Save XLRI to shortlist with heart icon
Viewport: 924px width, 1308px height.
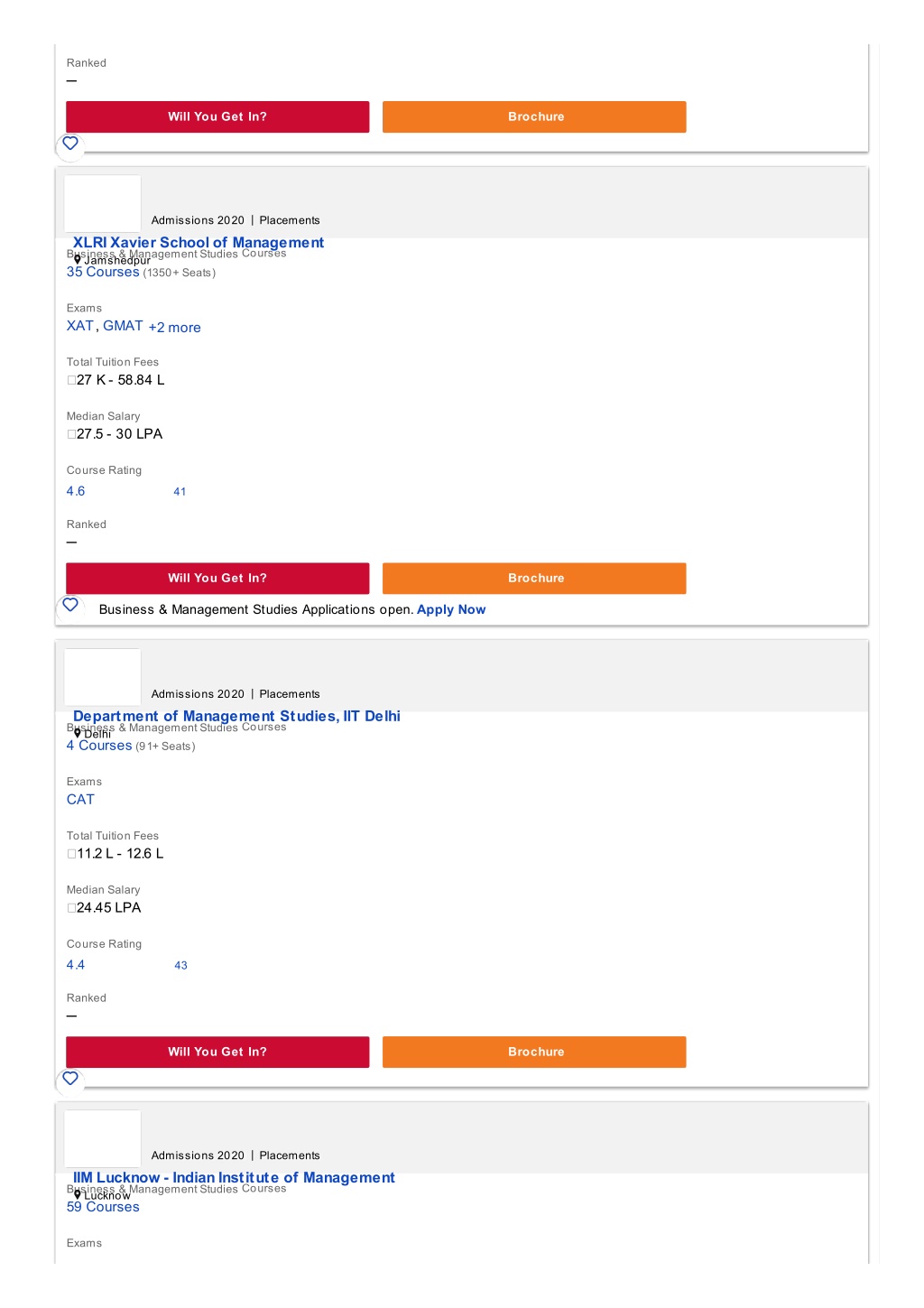click(x=70, y=605)
